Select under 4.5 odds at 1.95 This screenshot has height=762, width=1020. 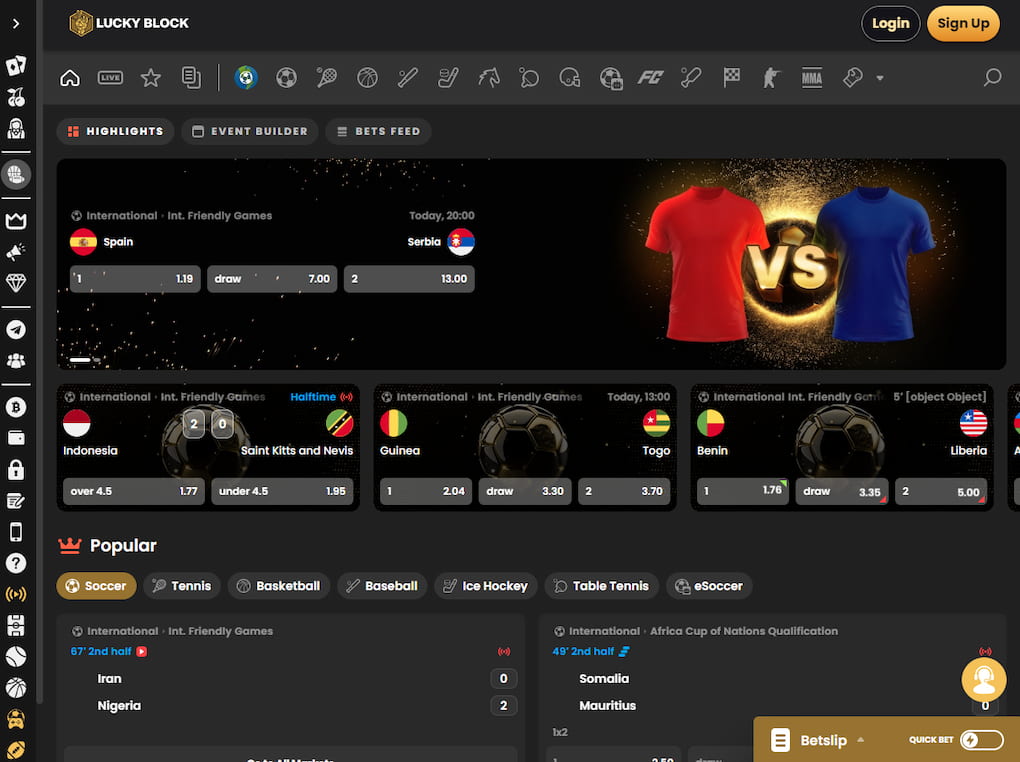[282, 491]
